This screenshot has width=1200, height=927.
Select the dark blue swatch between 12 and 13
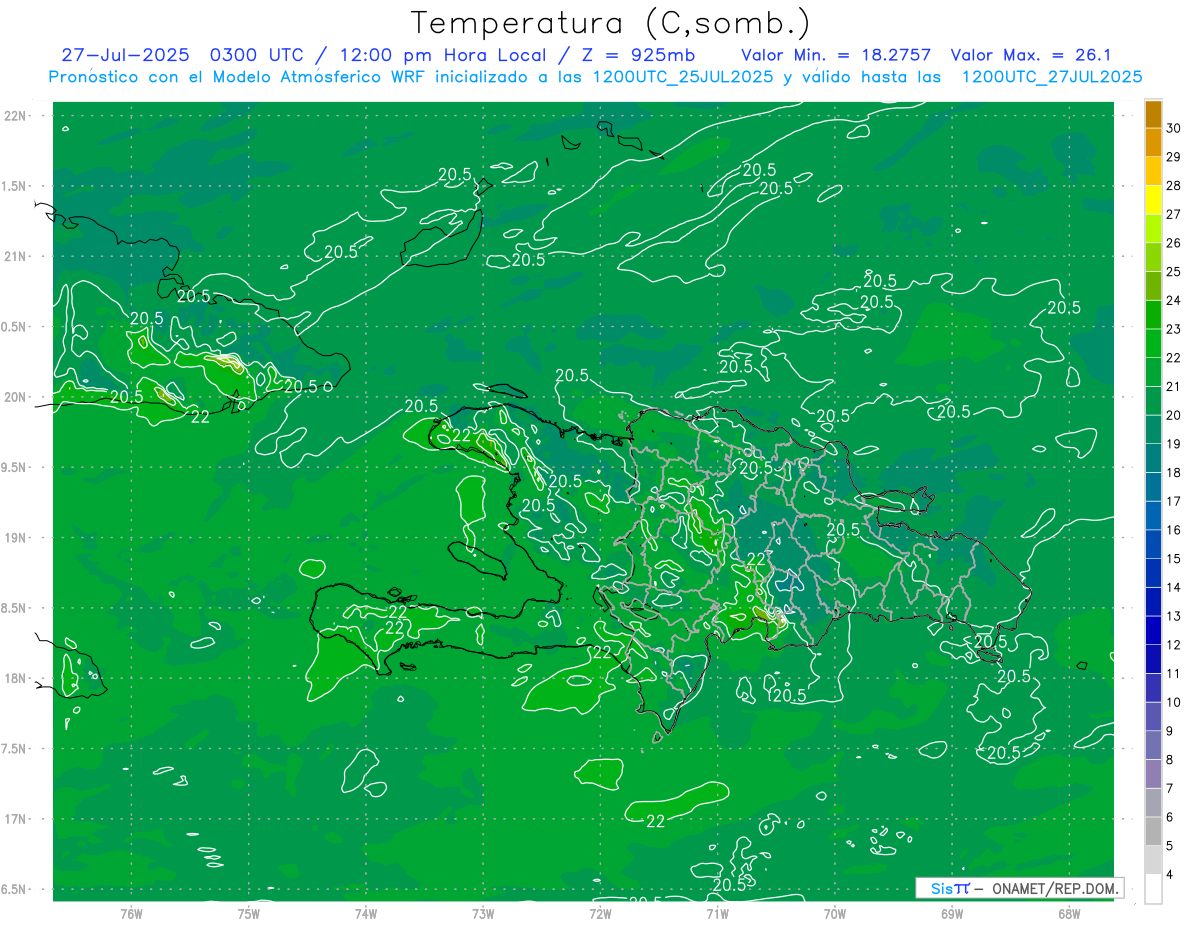(1153, 630)
